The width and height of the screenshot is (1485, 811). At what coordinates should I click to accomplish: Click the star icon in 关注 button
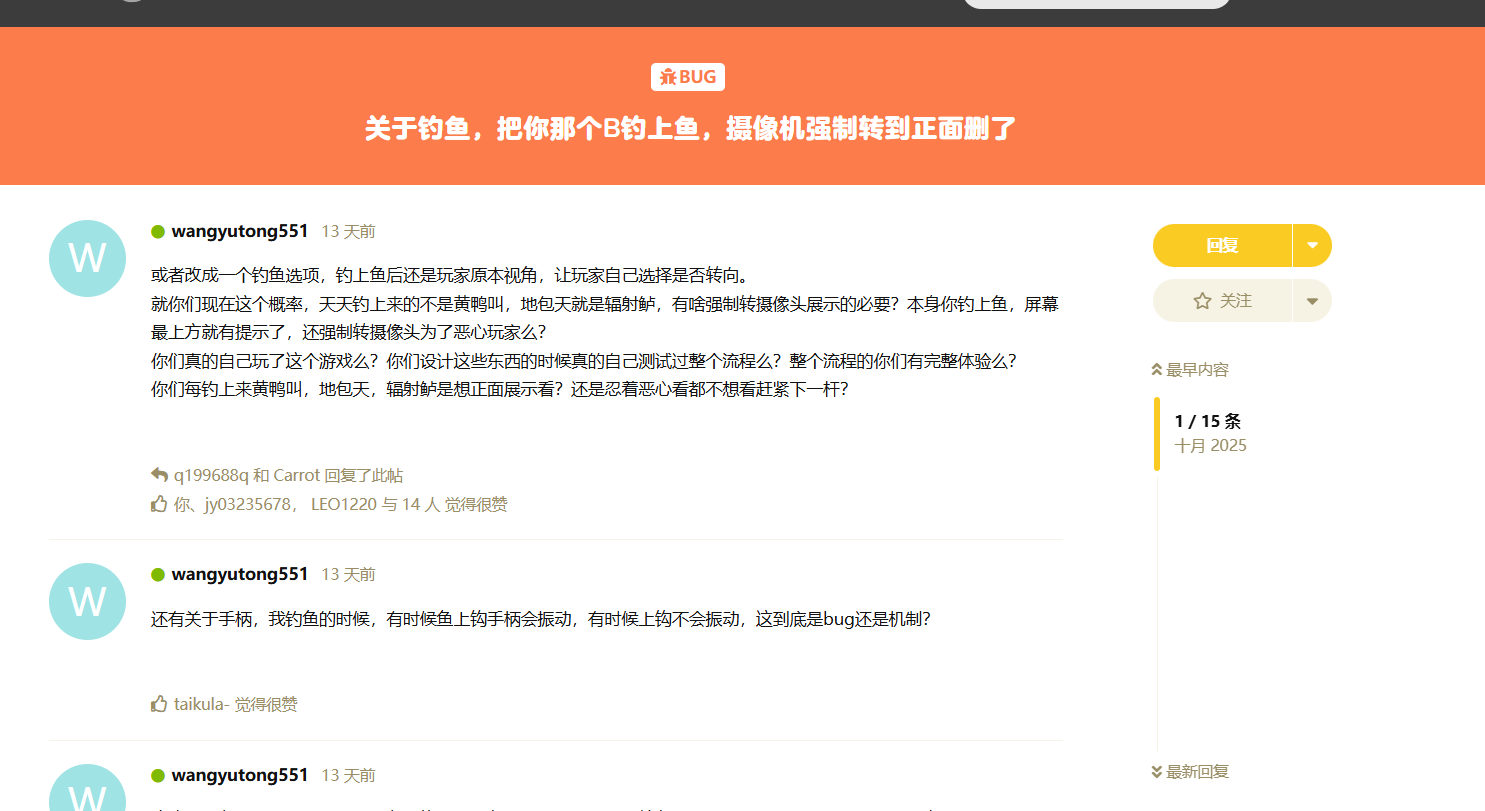(x=1202, y=301)
